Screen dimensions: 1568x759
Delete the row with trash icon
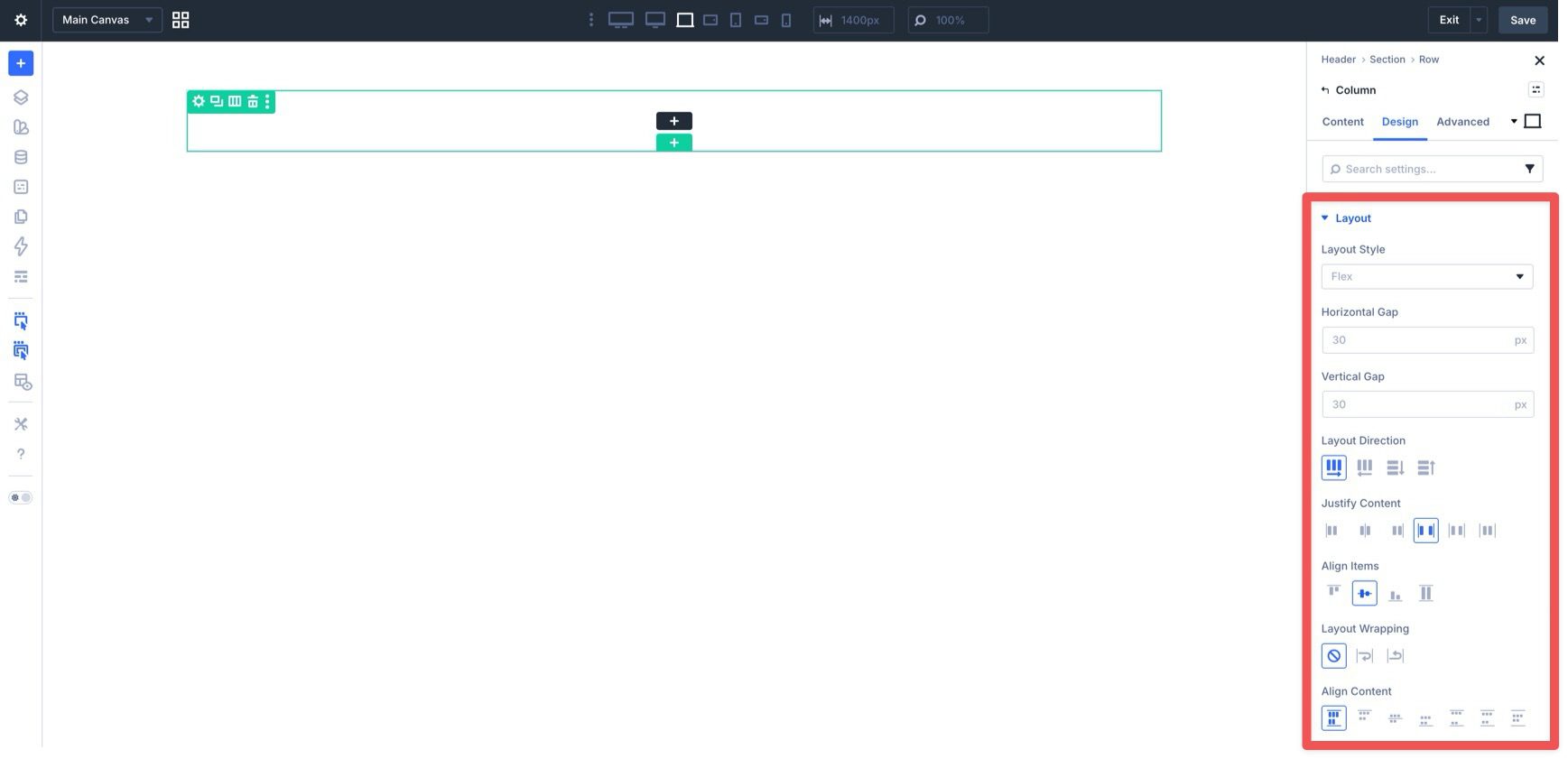[x=253, y=101]
